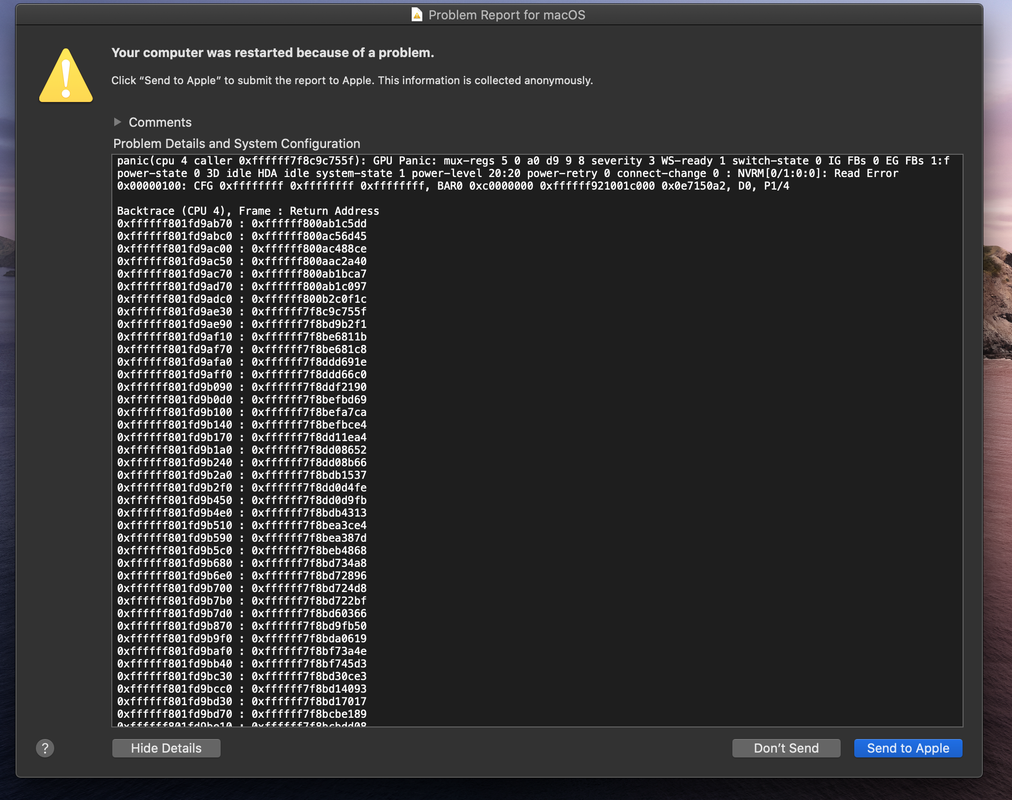The height and width of the screenshot is (800, 1012).
Task: Click backtrace row 0xffffff801fd9ad70
Action: (x=241, y=286)
